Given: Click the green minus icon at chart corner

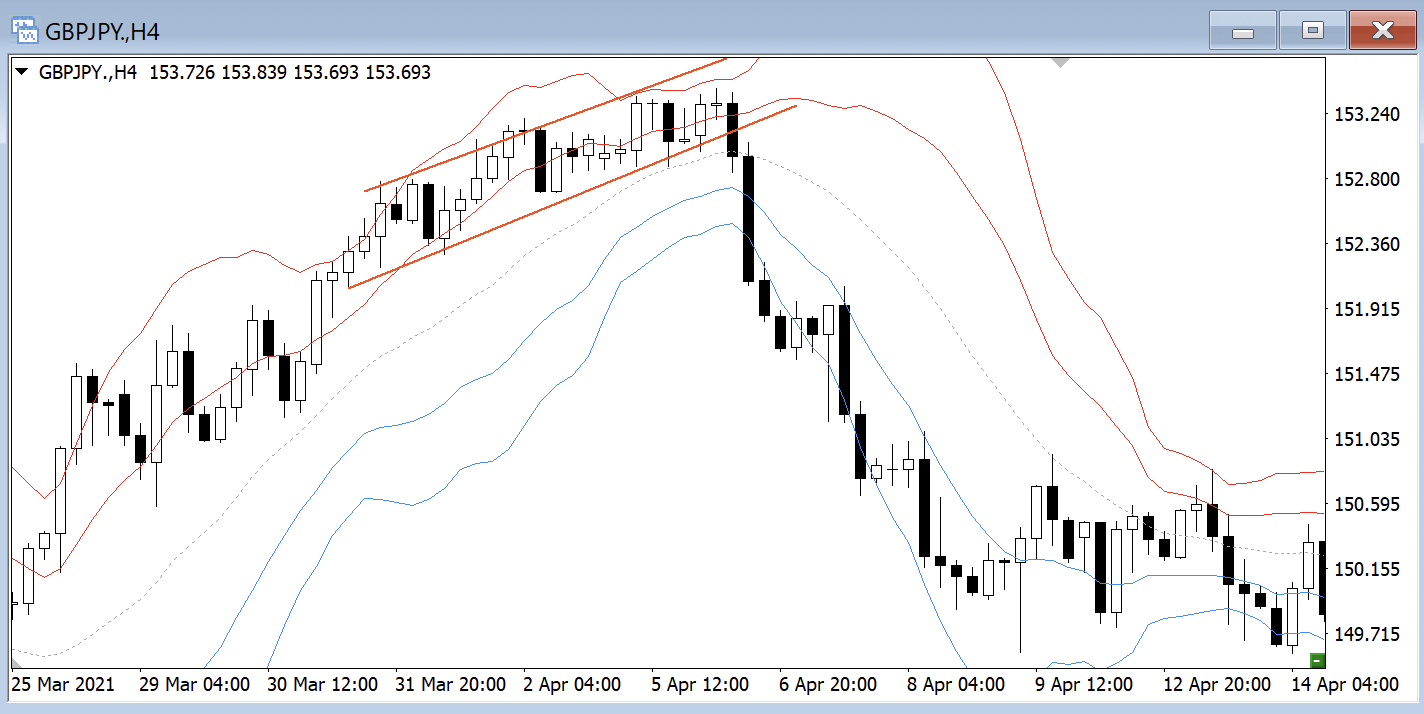Looking at the screenshot, I should pos(1317,660).
